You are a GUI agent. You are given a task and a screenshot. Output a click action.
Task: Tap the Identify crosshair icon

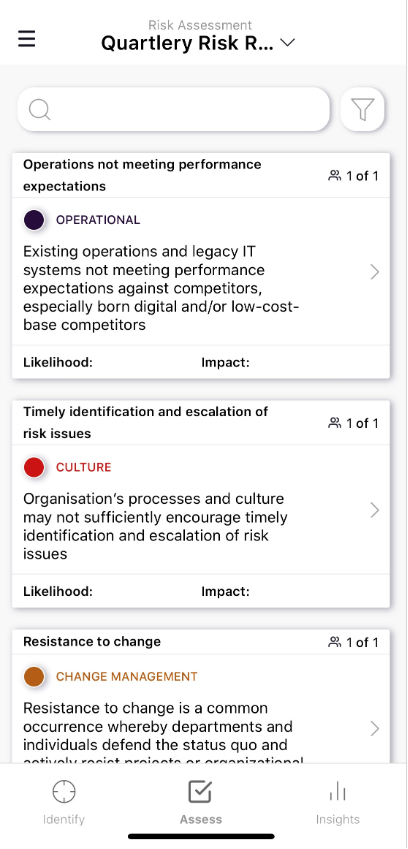(64, 792)
